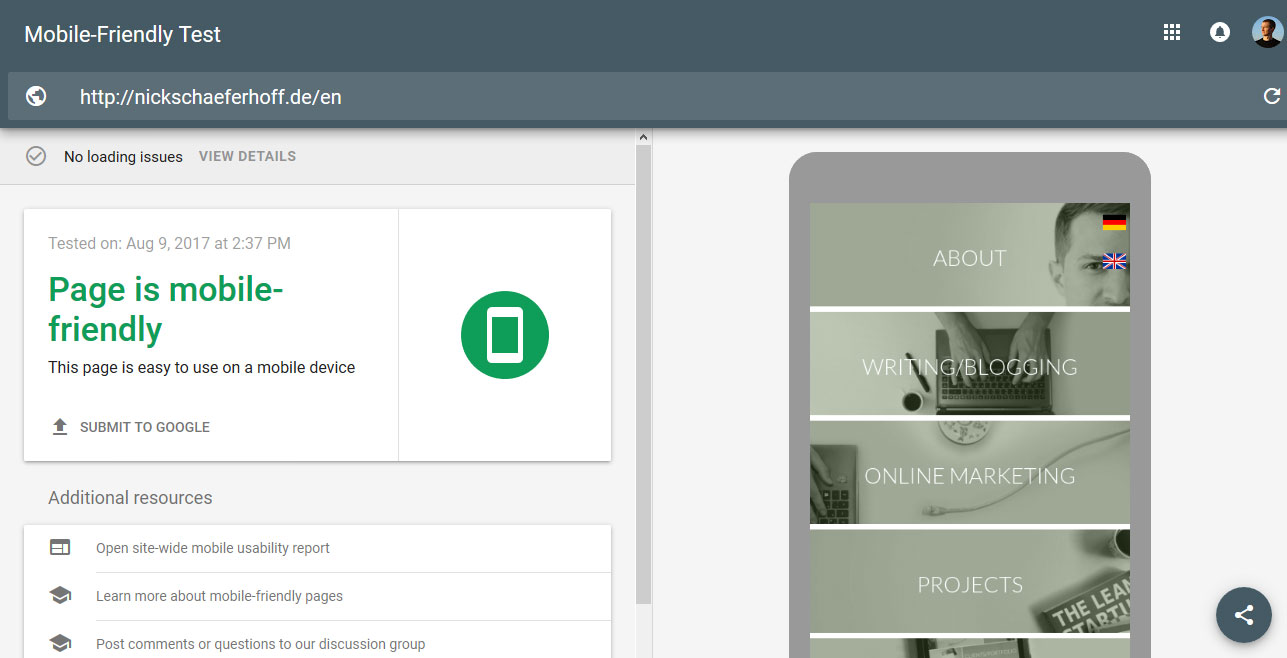1287x658 pixels.
Task: Open Post comments to discussion group link
Action: [x=260, y=644]
